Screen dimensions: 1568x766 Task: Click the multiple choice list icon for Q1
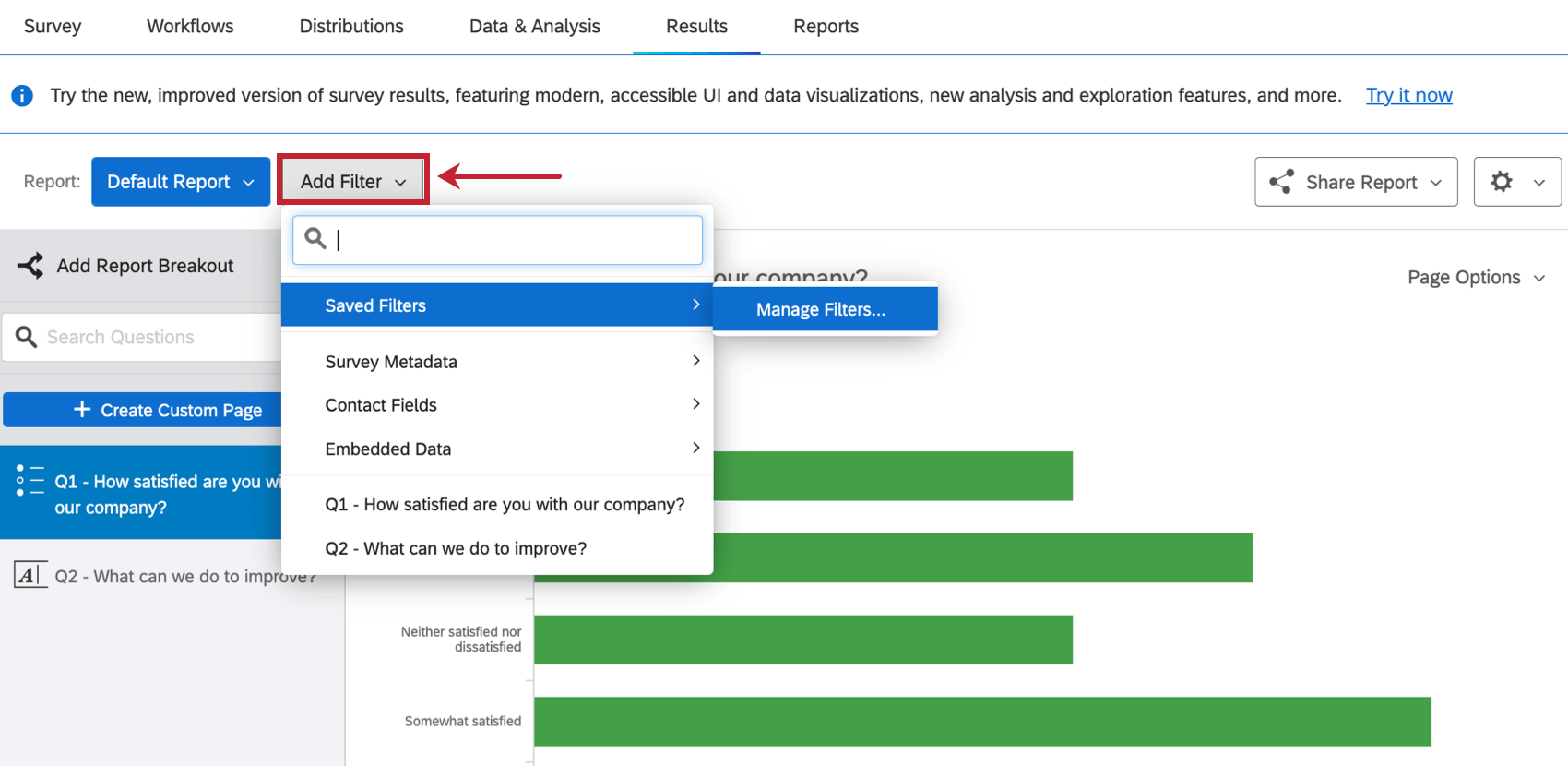coord(30,480)
